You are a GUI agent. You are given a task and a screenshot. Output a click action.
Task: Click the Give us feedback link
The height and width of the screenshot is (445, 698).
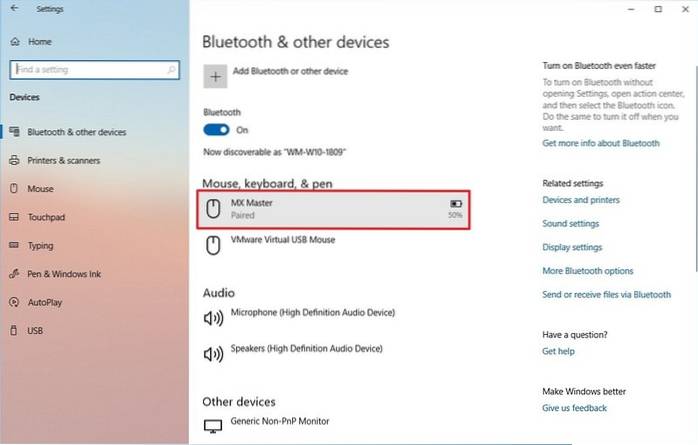(575, 408)
